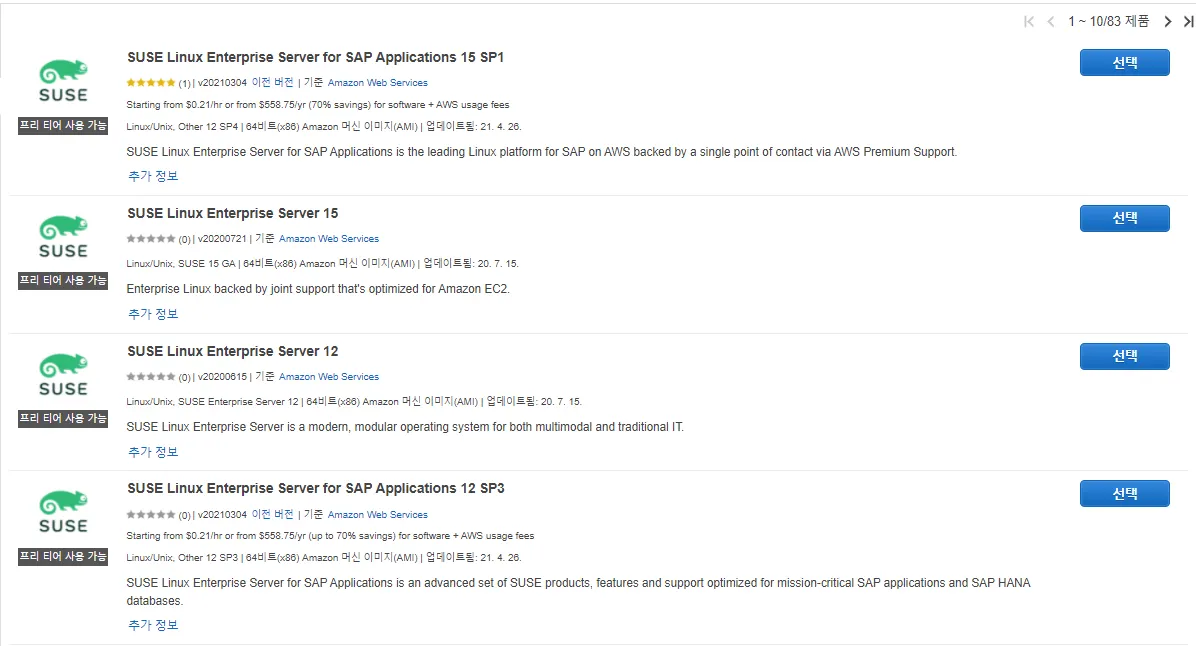Click 'leading Linux platform for SAP on AWS' description
This screenshot has height=646, width=1196.
pos(542,152)
